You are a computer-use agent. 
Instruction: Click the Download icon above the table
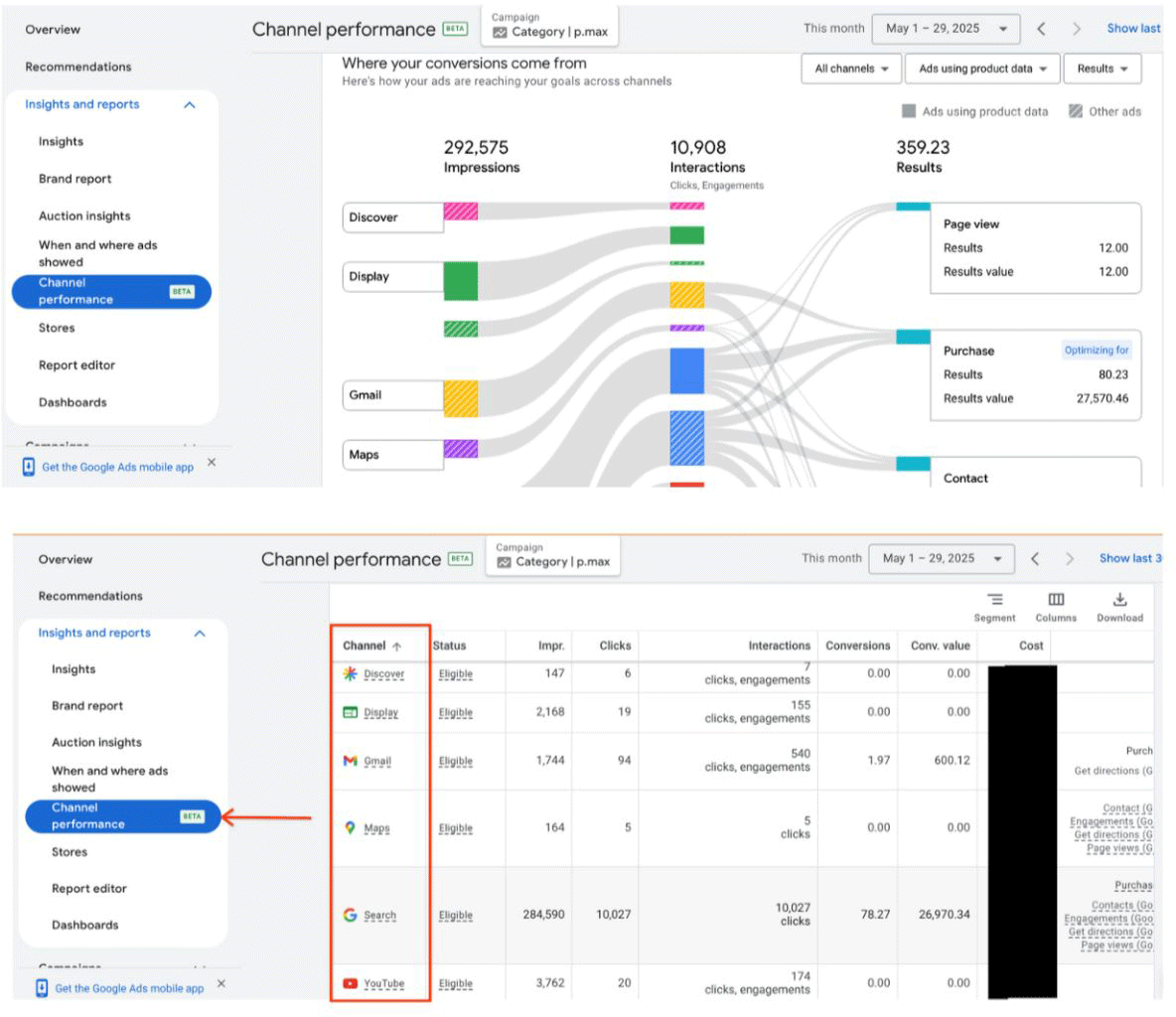[1120, 601]
